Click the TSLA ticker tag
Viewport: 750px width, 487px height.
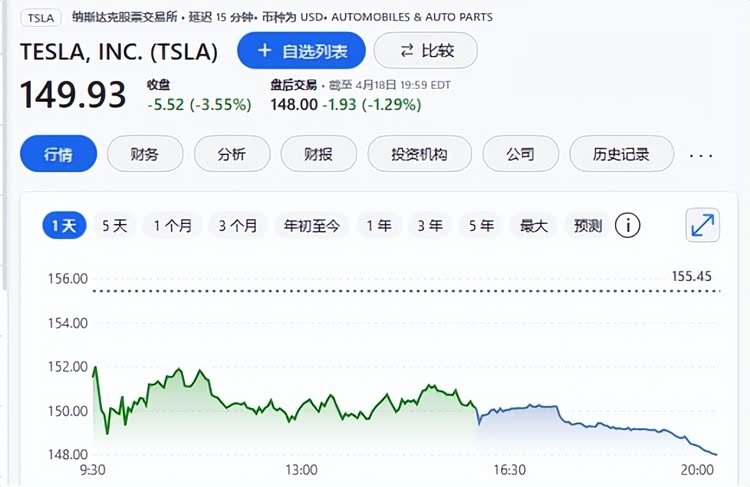(41, 18)
